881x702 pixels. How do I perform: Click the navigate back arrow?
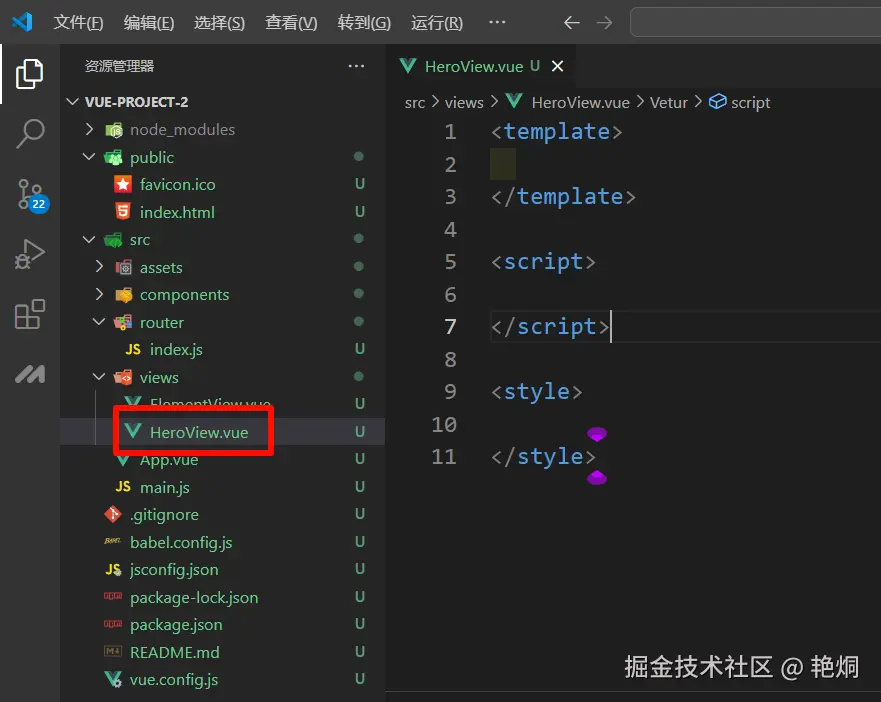click(570, 22)
